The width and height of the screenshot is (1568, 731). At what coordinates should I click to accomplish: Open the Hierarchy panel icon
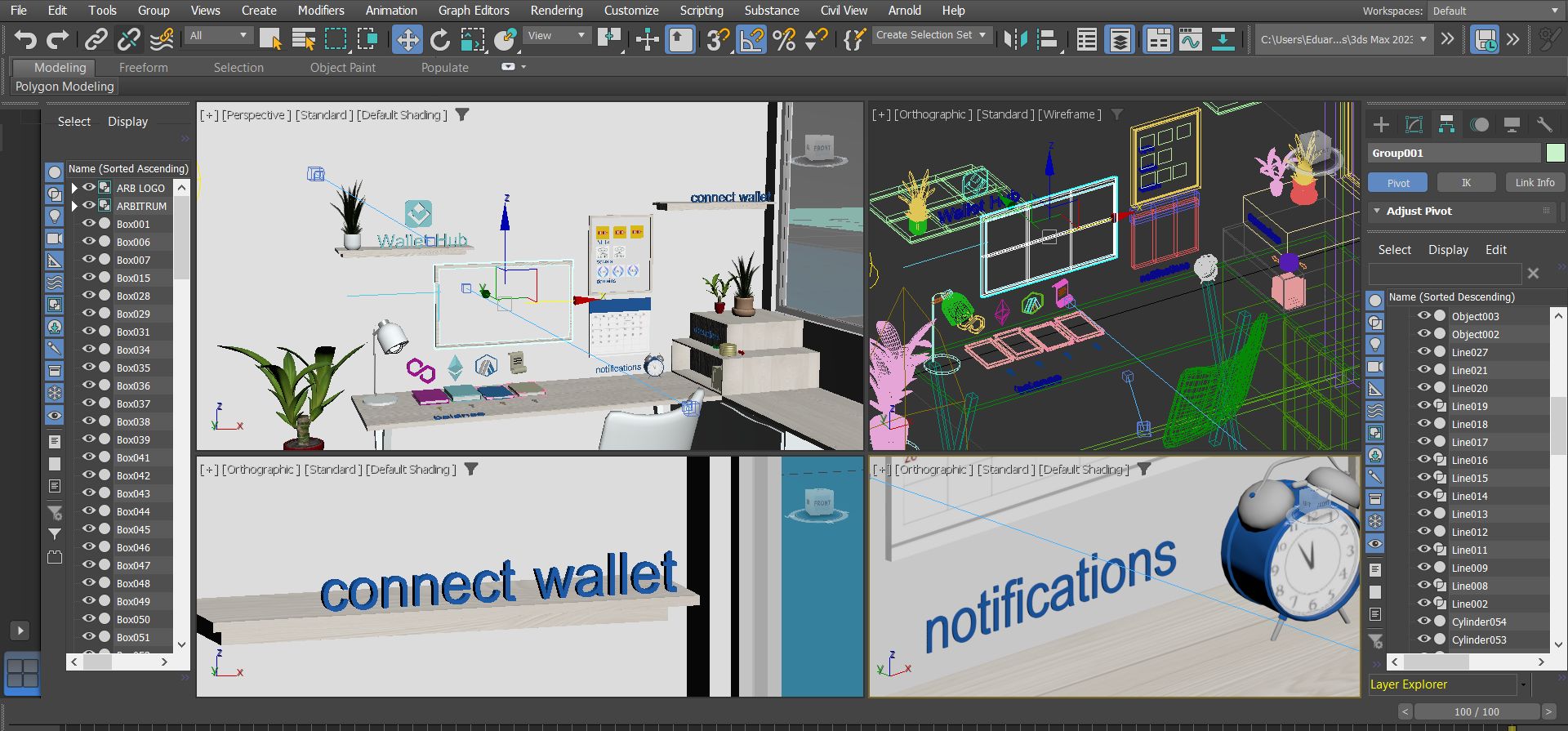(1446, 124)
